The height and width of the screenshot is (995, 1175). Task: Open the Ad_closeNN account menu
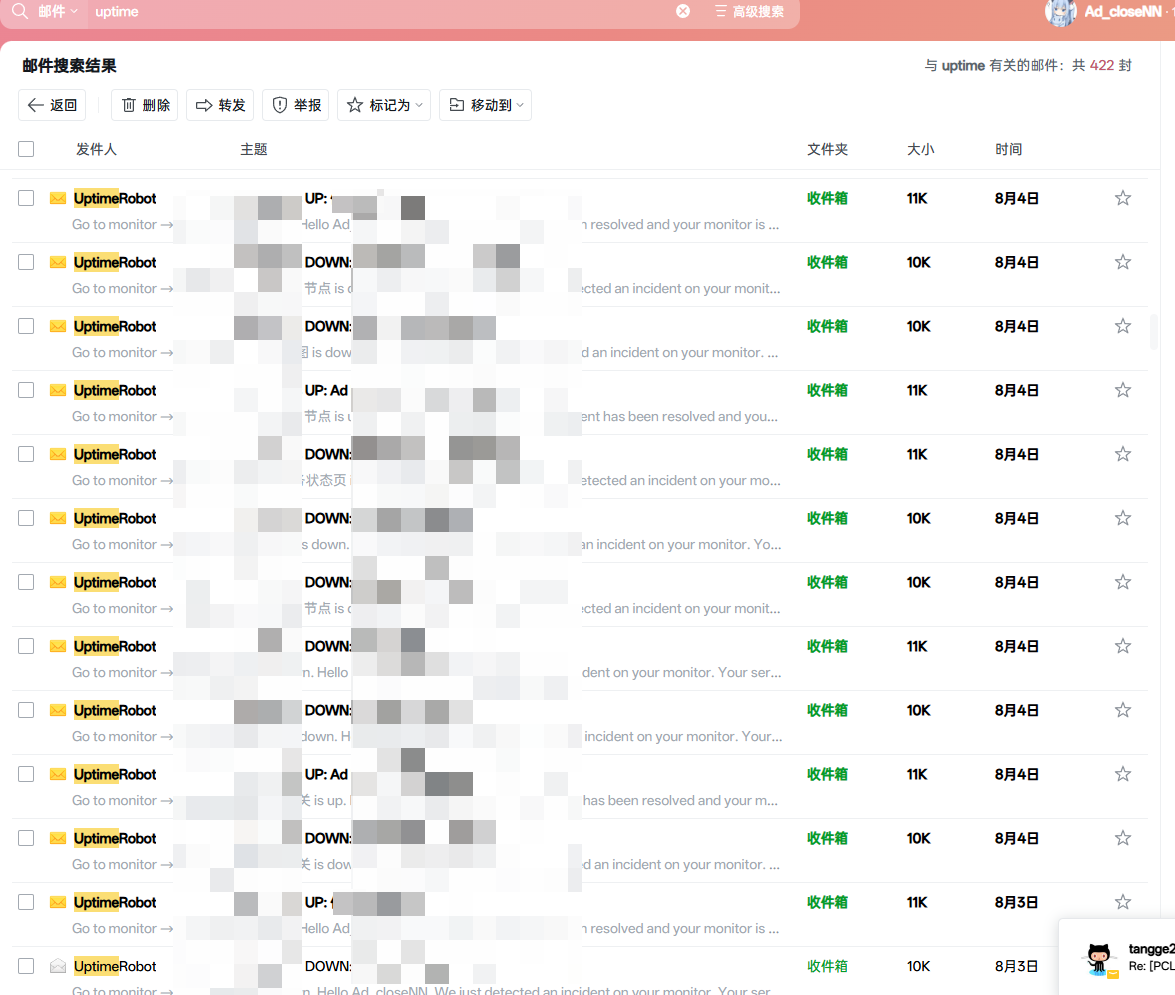pyautogui.click(x=1120, y=13)
